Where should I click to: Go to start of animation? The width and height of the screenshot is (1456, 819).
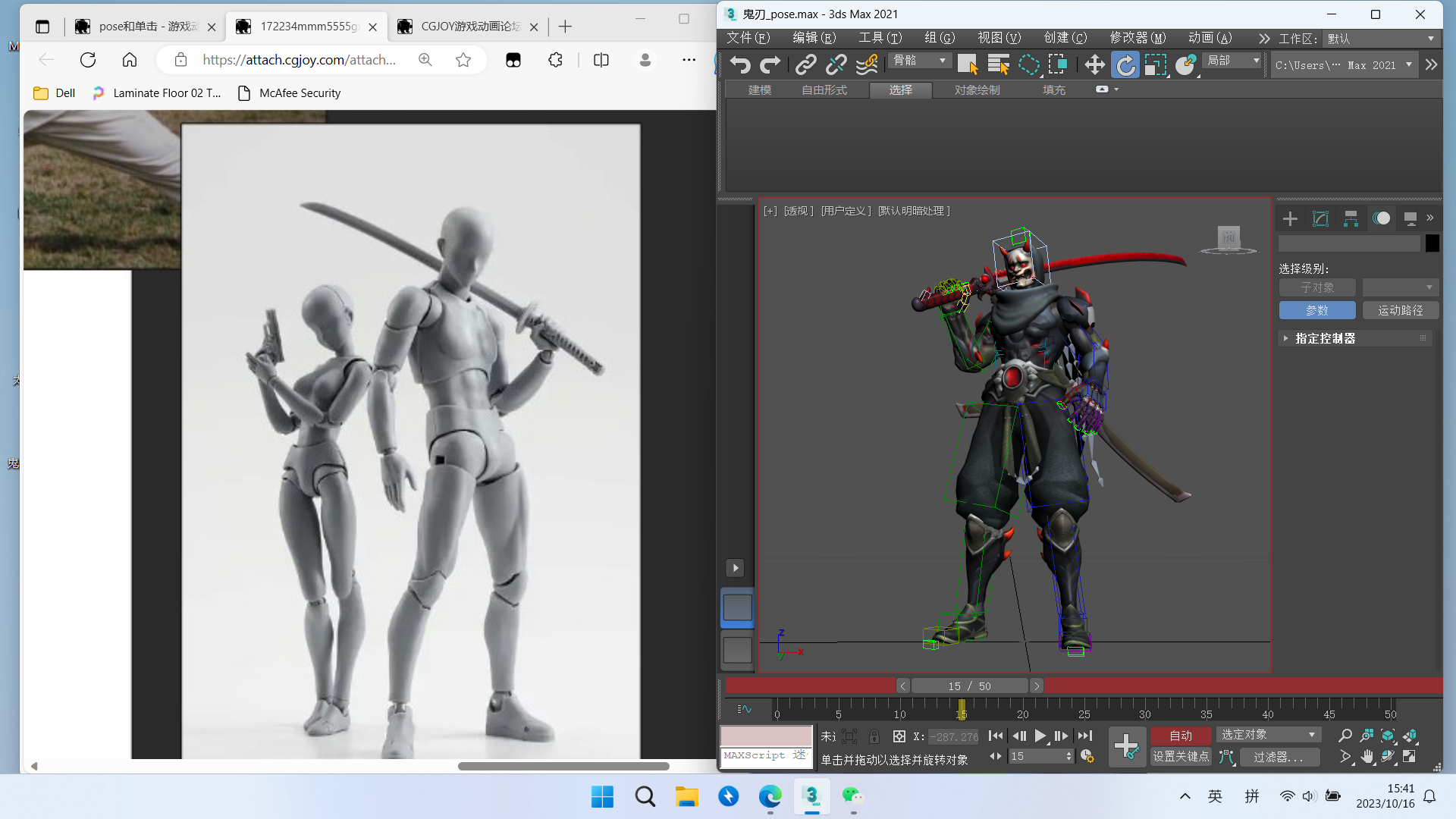pos(996,736)
